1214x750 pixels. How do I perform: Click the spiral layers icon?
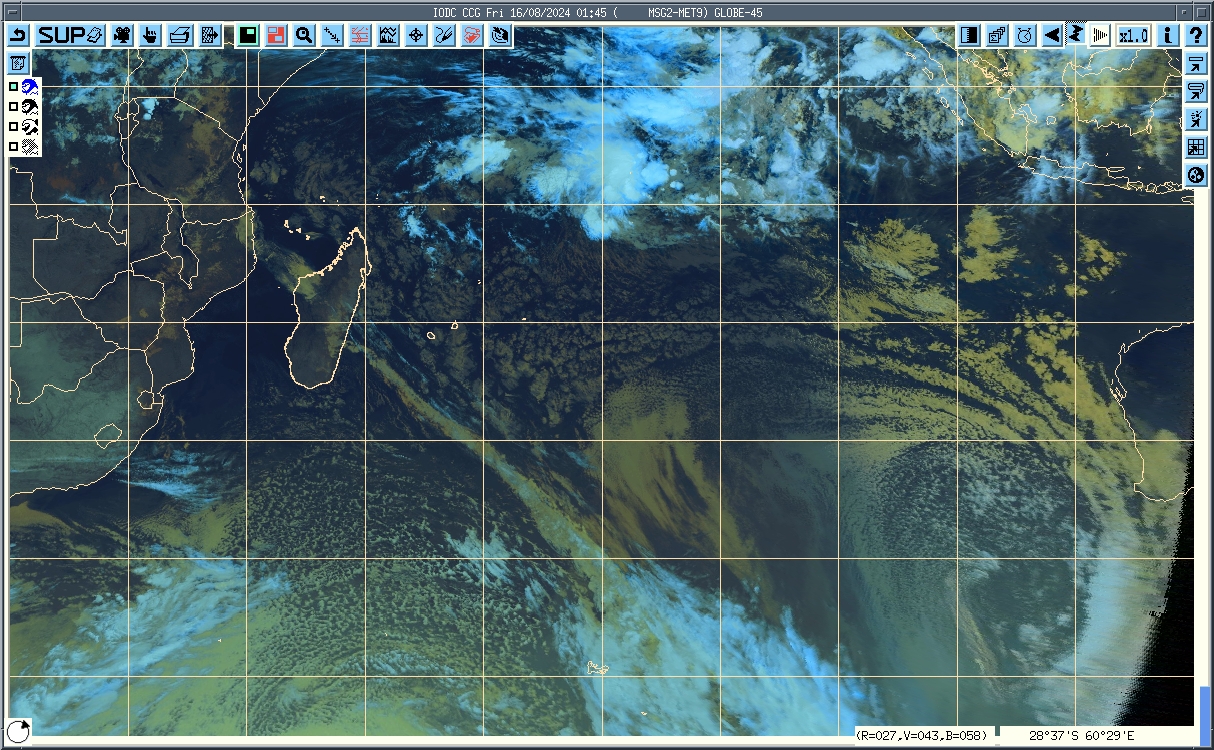coord(500,35)
